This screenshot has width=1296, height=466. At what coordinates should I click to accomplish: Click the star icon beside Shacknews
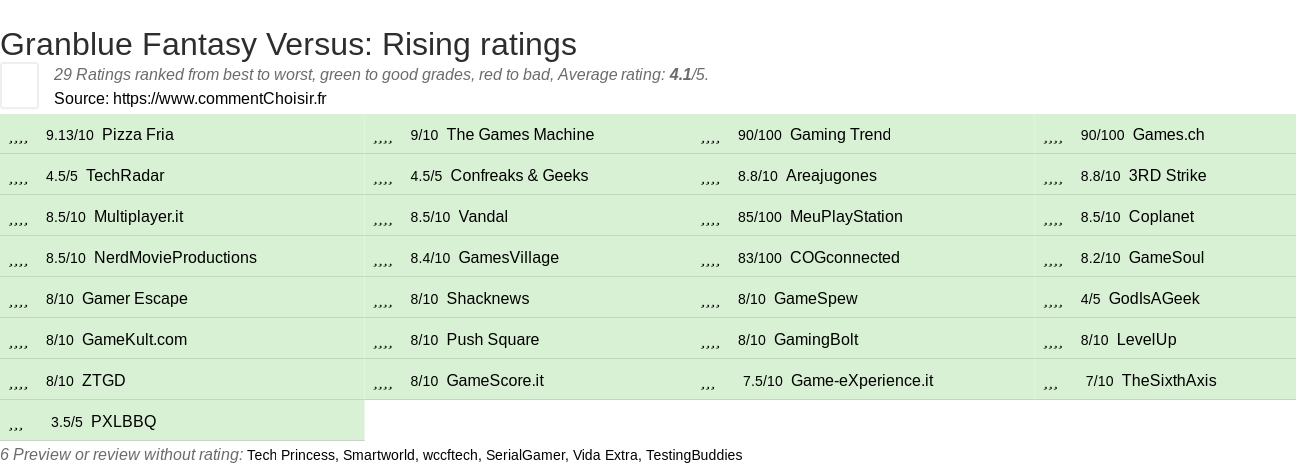point(382,300)
